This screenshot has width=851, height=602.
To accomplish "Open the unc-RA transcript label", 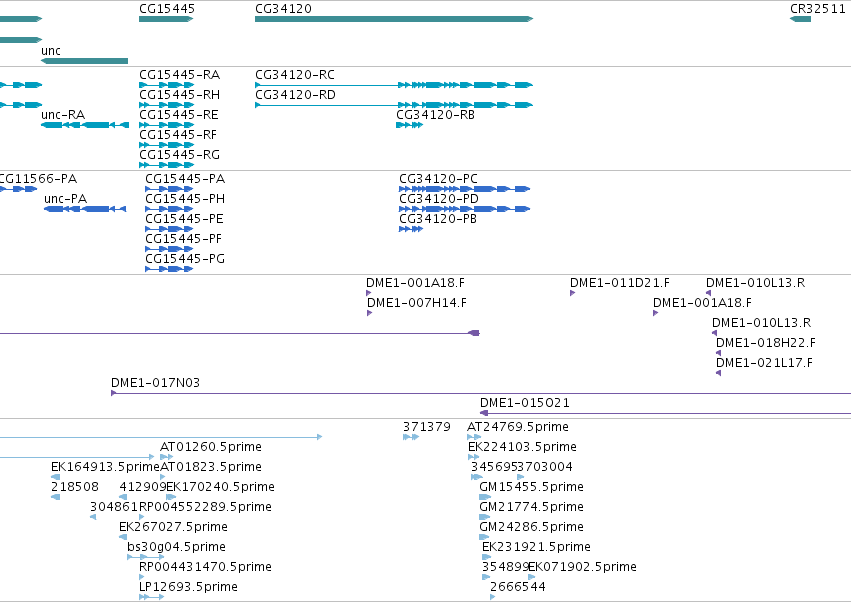I will click(x=63, y=115).
